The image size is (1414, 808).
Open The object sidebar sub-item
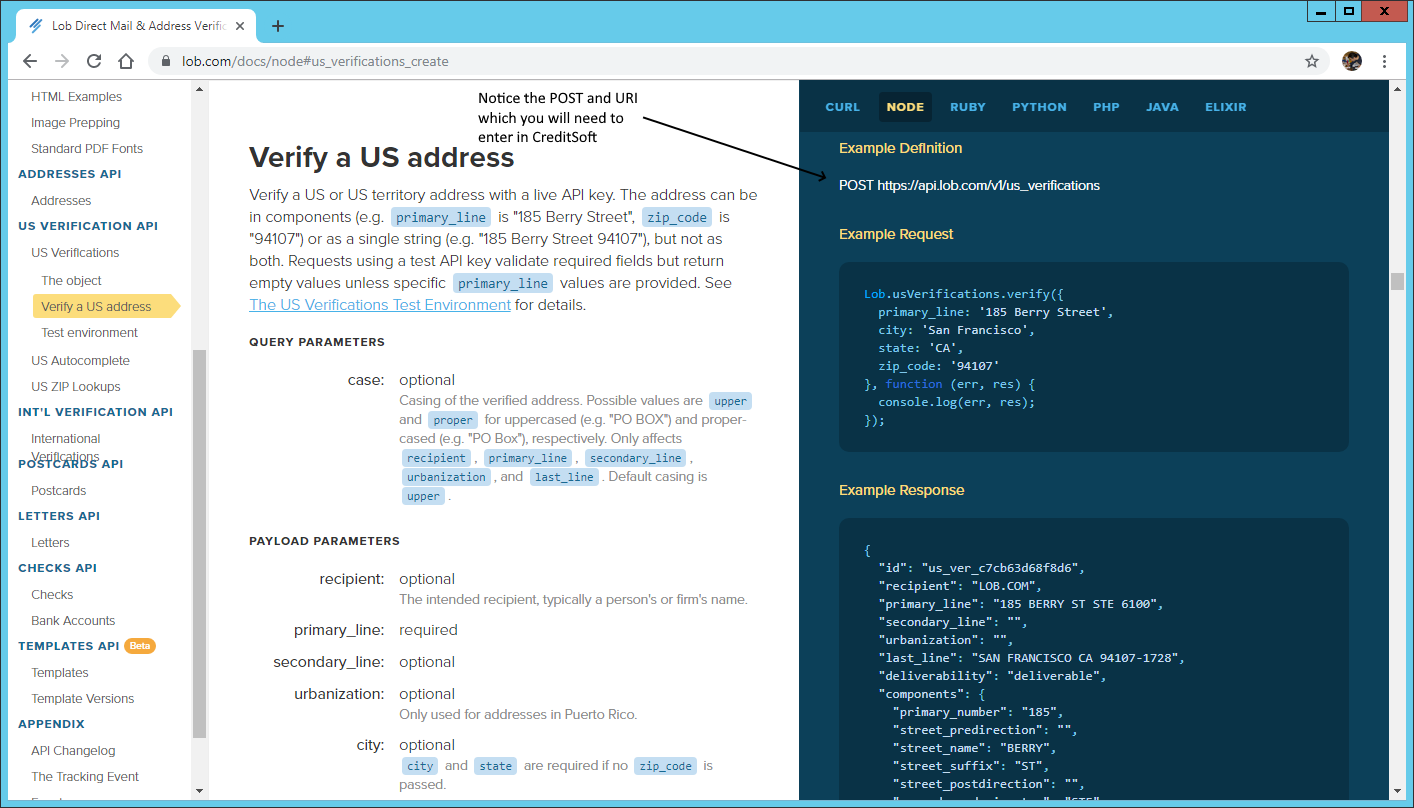click(71, 281)
